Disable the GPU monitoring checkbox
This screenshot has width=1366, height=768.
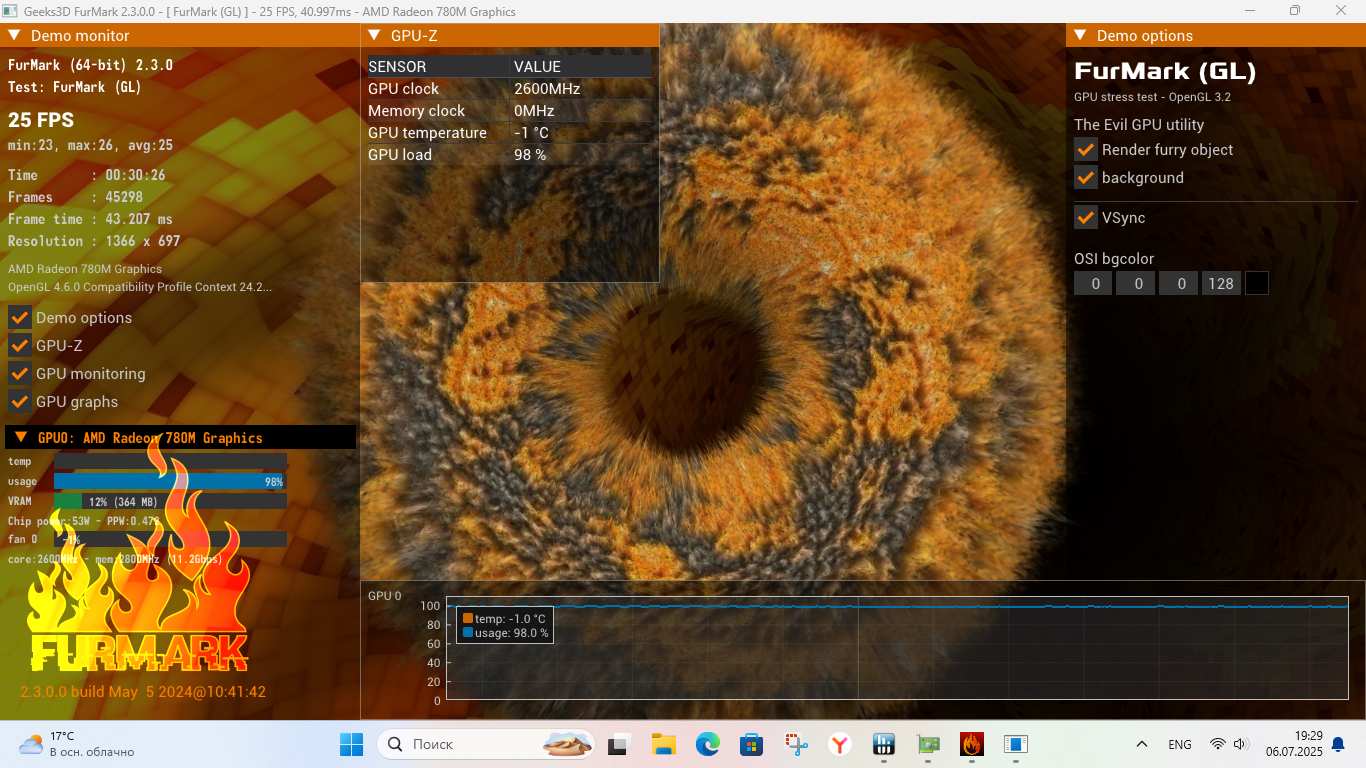pyautogui.click(x=20, y=373)
